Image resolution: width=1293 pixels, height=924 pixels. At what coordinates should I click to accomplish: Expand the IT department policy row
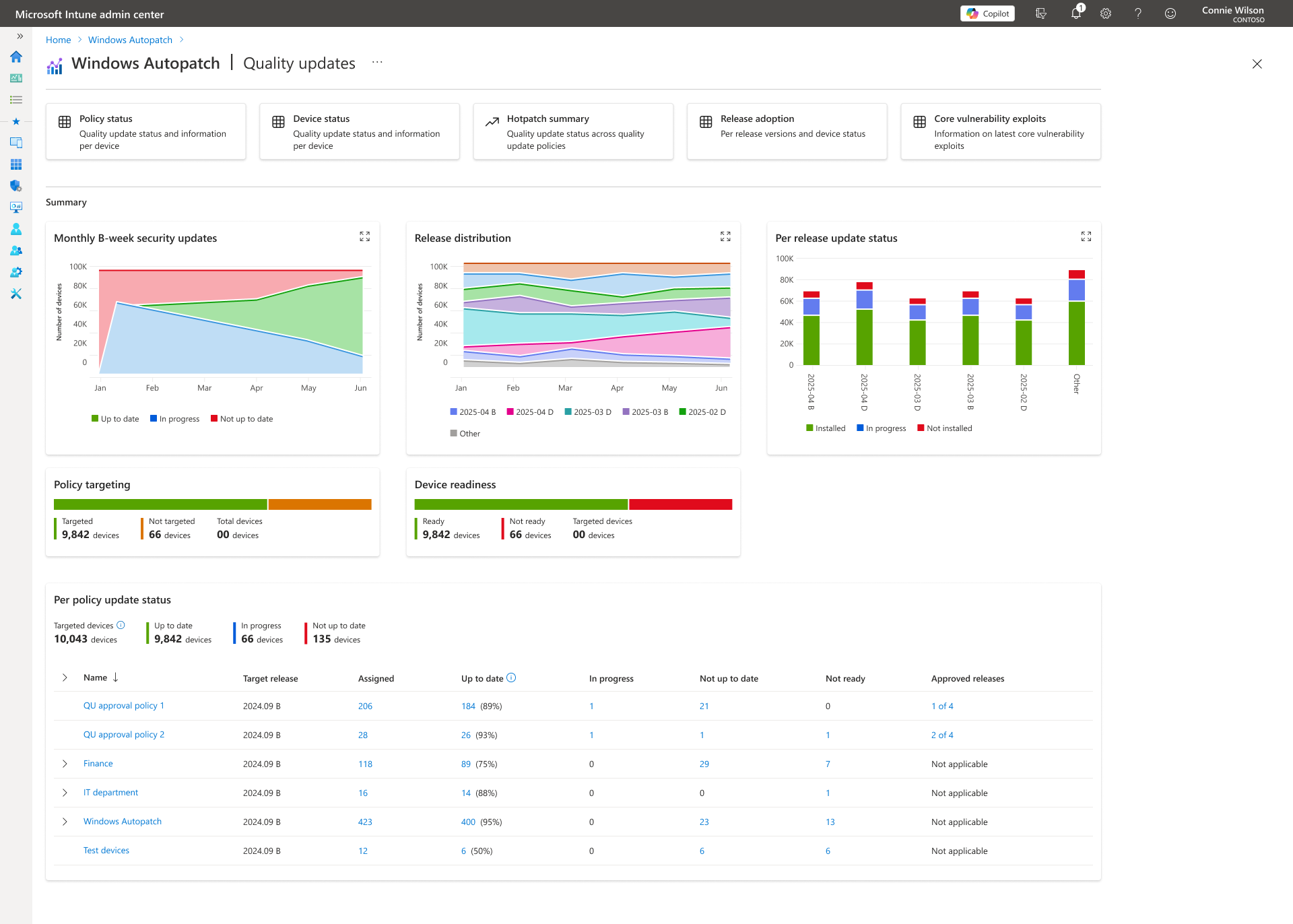(65, 793)
